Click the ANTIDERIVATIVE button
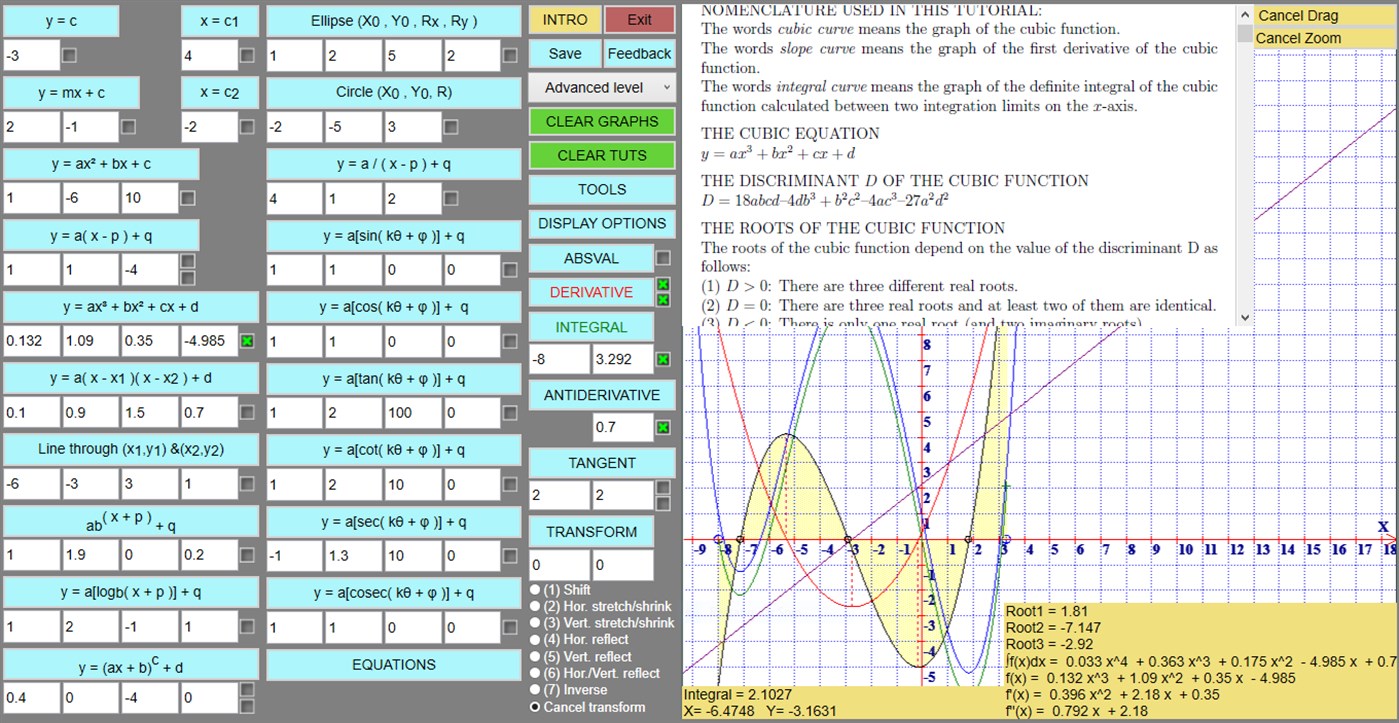 pyautogui.click(x=601, y=395)
